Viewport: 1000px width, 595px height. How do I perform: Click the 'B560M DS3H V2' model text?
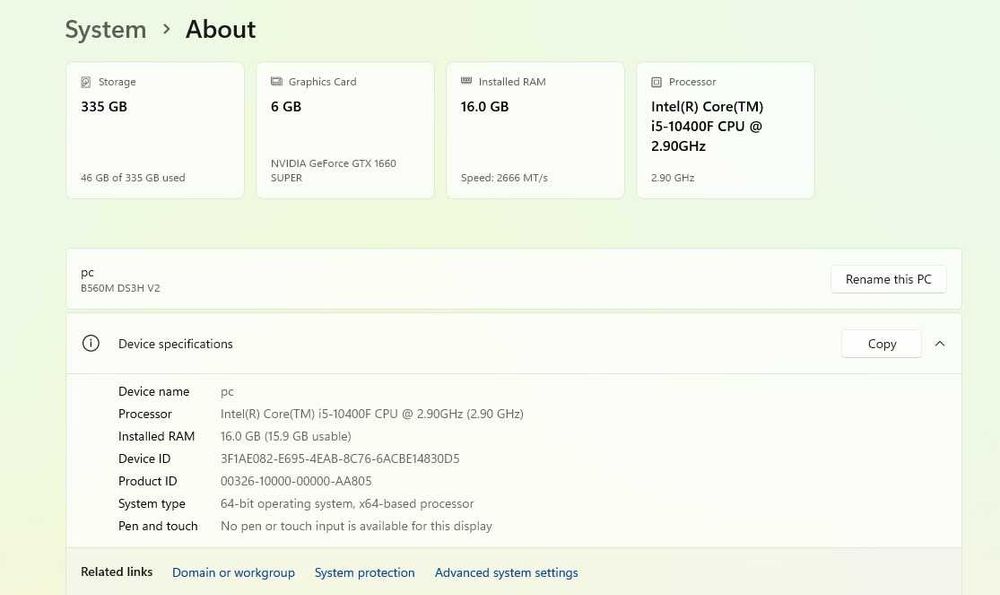[x=121, y=288]
